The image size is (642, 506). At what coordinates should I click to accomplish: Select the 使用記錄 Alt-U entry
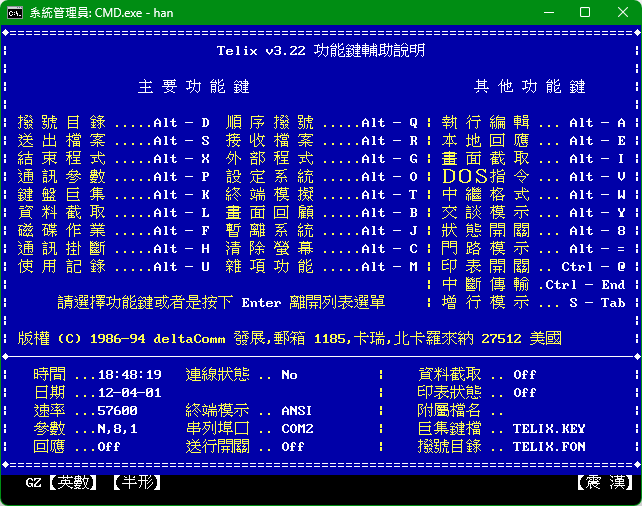114,267
